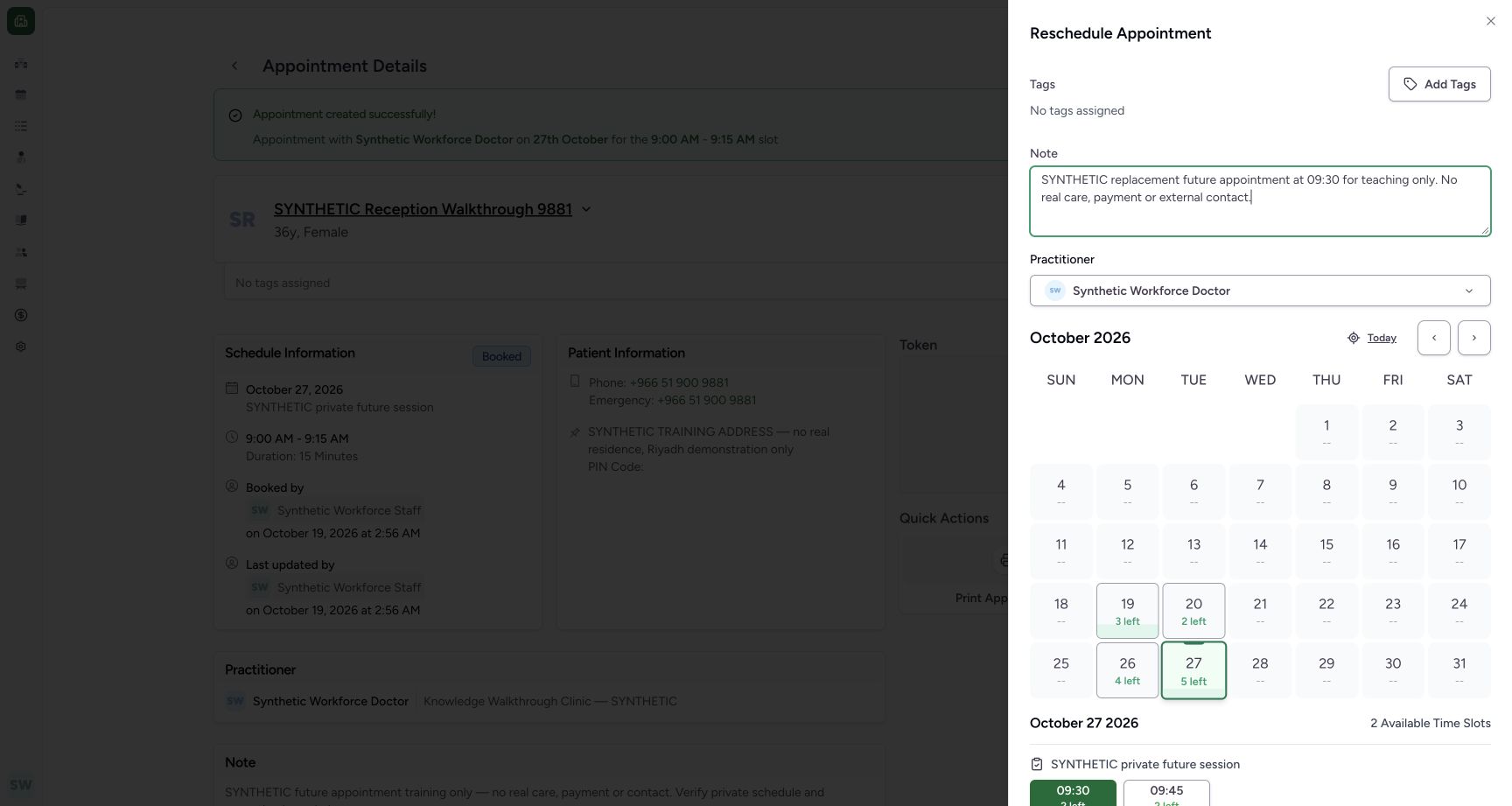Click "Knowledge Walkthrough Clinic — SYNTHETIC" text
Screen dimensions: 1512x806
pyautogui.click(x=550, y=701)
